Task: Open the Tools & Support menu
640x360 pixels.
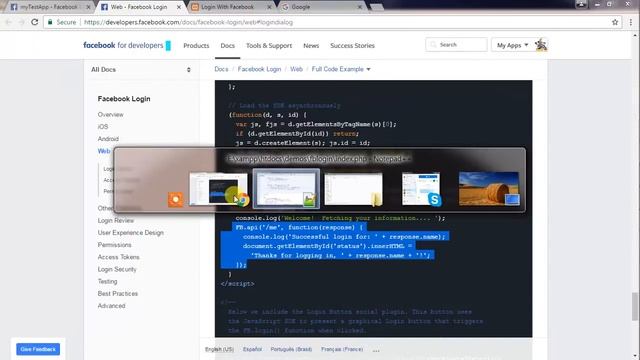Action: pos(269,46)
